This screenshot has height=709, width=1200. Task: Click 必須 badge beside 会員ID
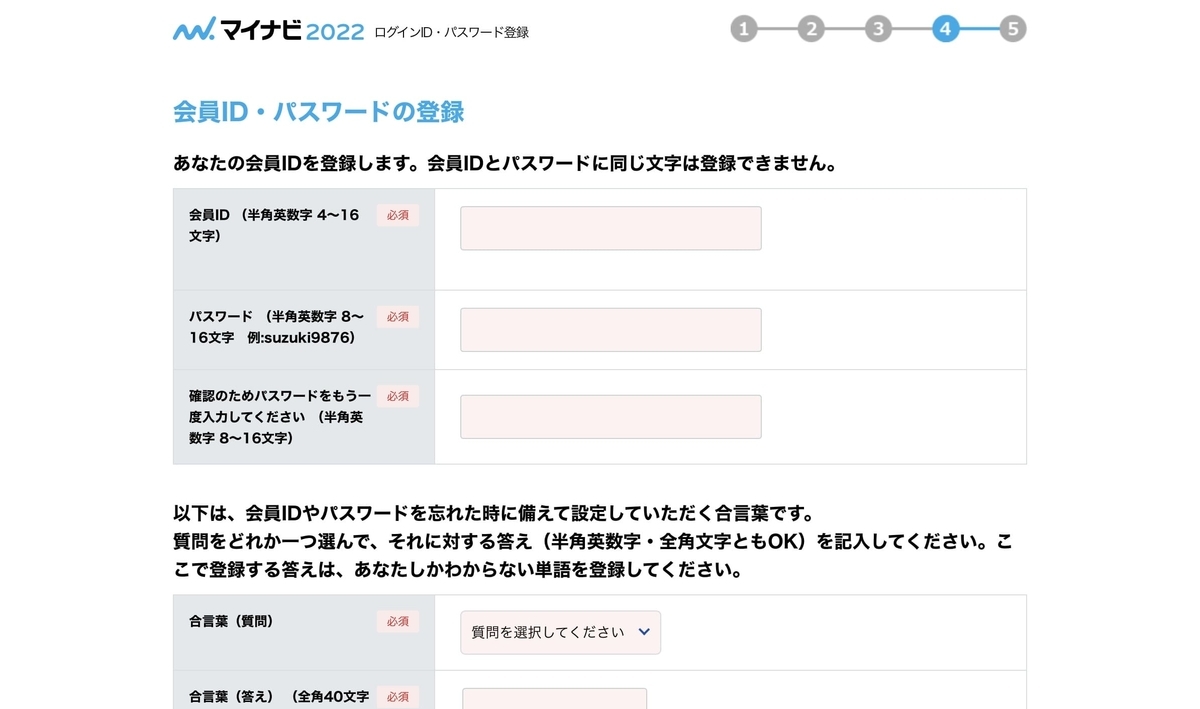tap(398, 215)
